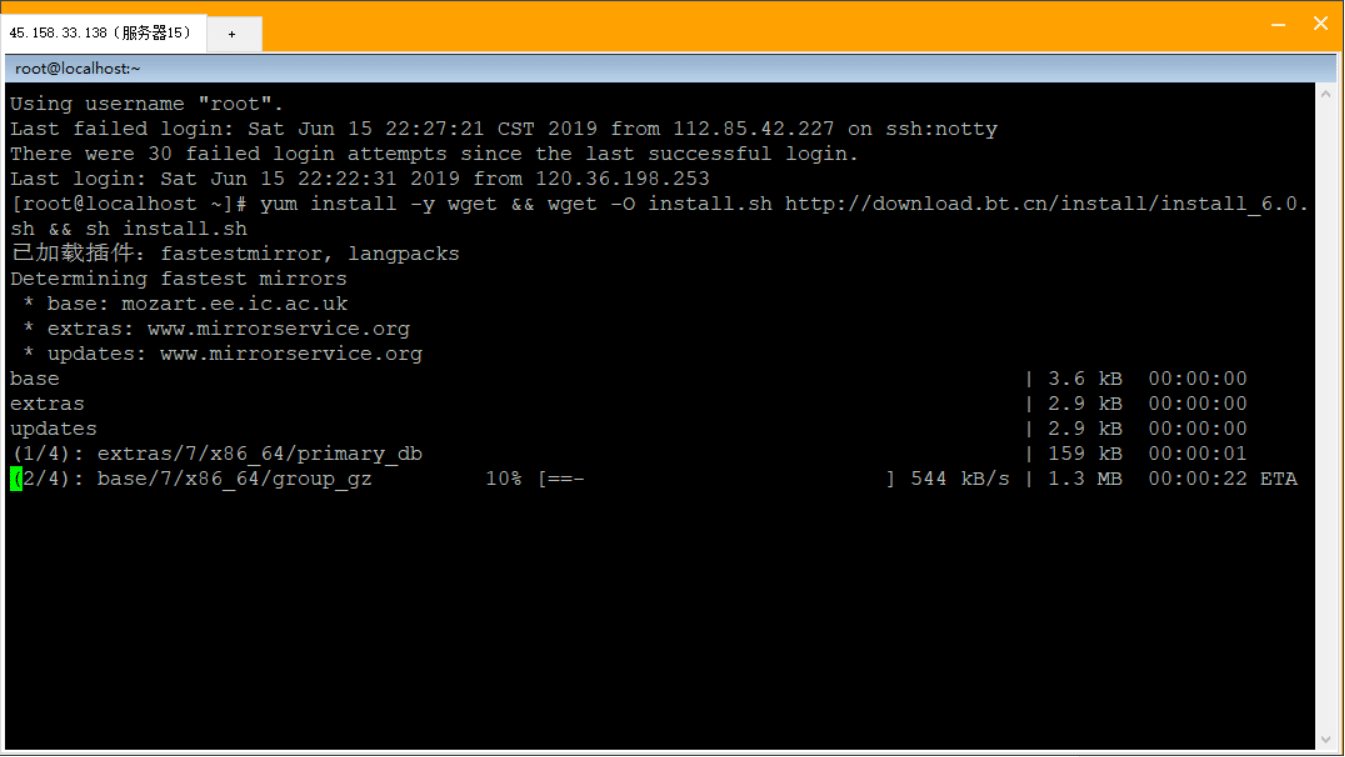Click the "Determining fastest mirrors" line
The image size is (1345, 757).
178,279
